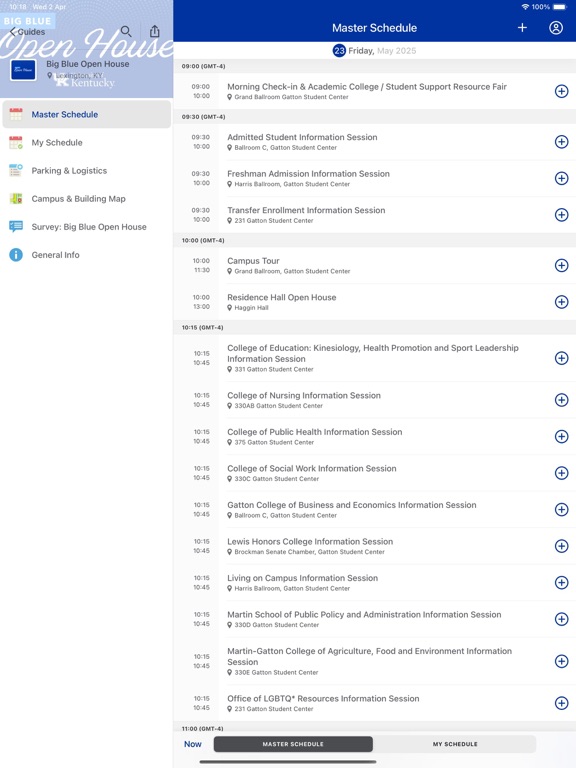The image size is (576, 768).
Task: Open College of Social Work Information Session details
Action: coord(375,473)
